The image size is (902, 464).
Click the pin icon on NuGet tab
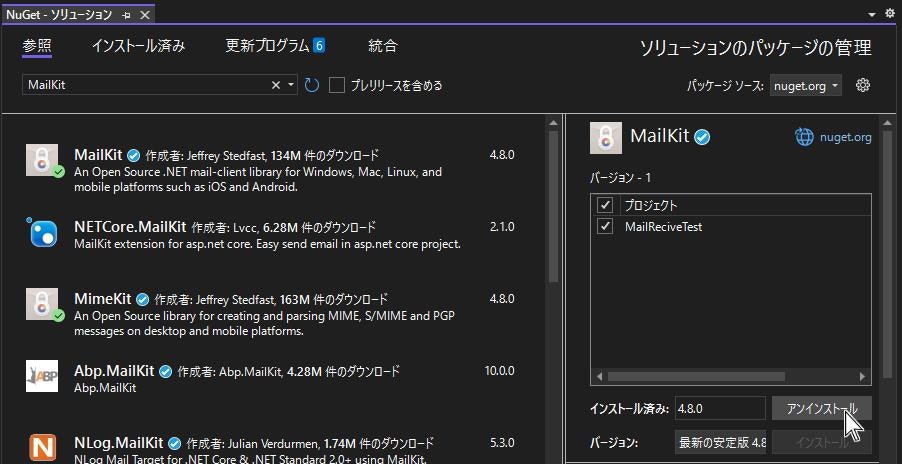[127, 16]
